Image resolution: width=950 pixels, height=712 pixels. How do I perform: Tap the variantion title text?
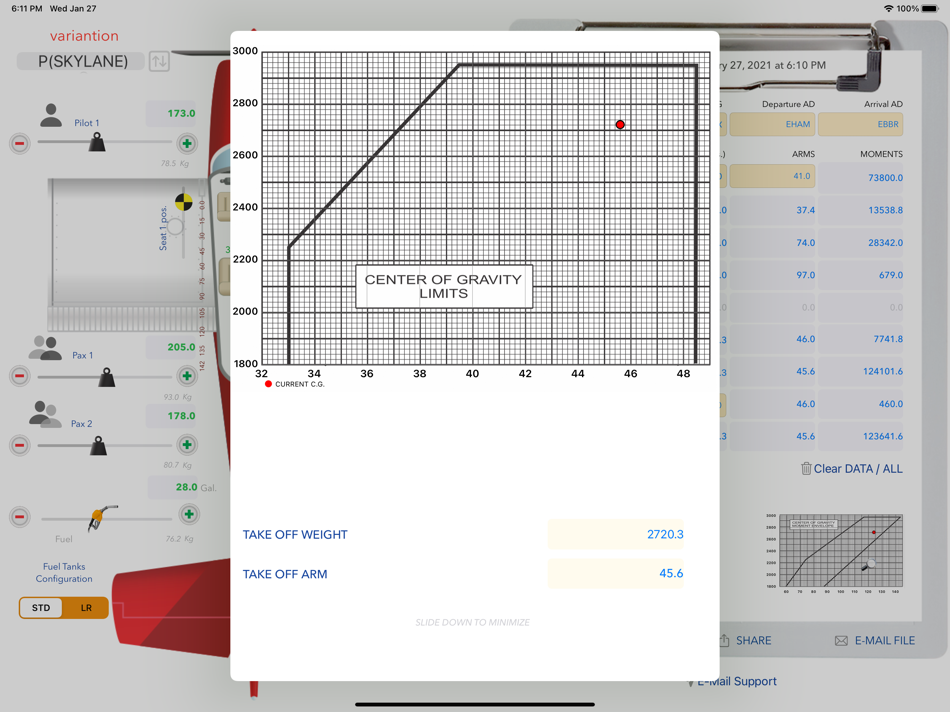[84, 36]
